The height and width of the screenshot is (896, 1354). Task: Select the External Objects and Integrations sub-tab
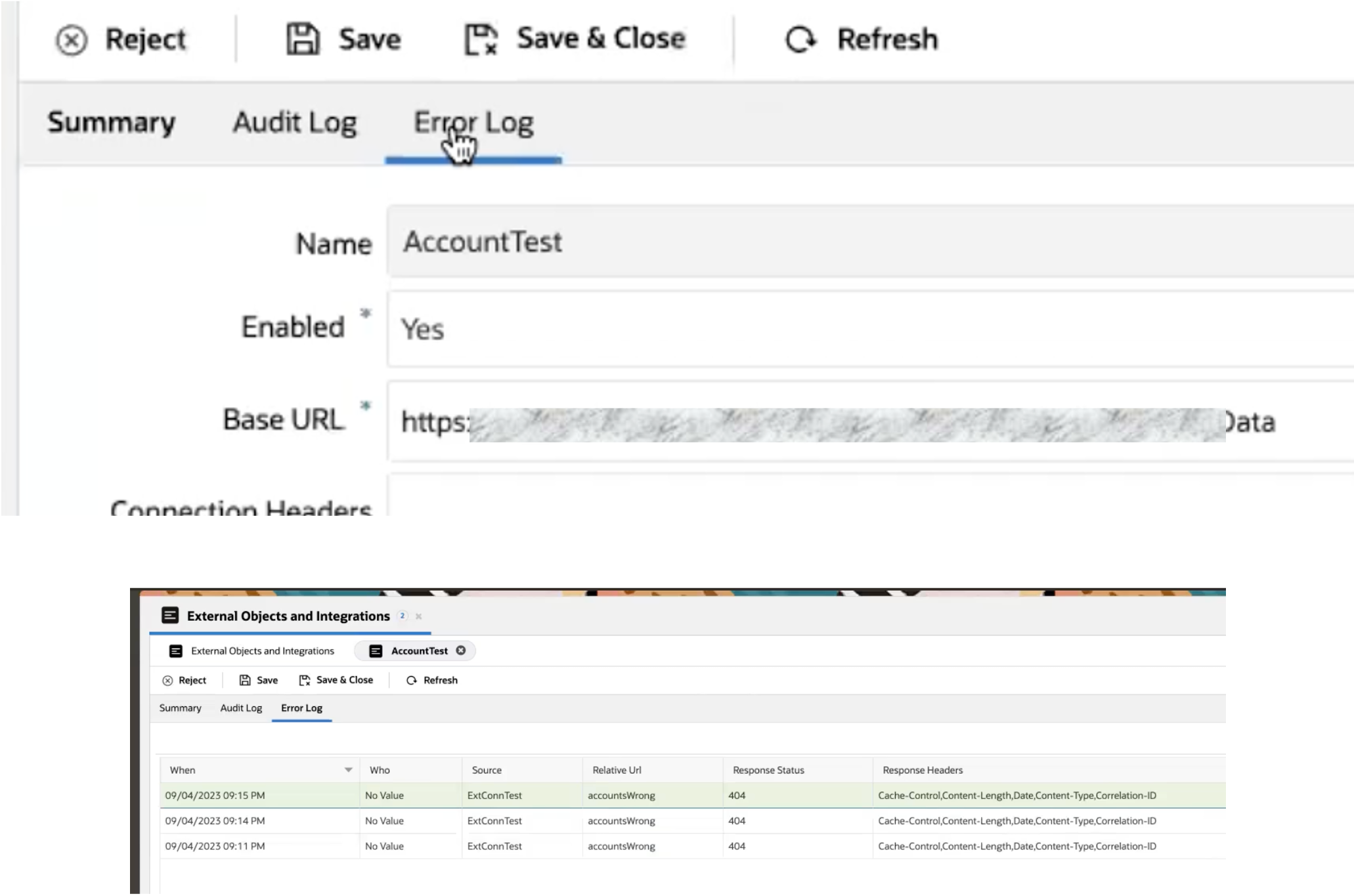(x=262, y=651)
